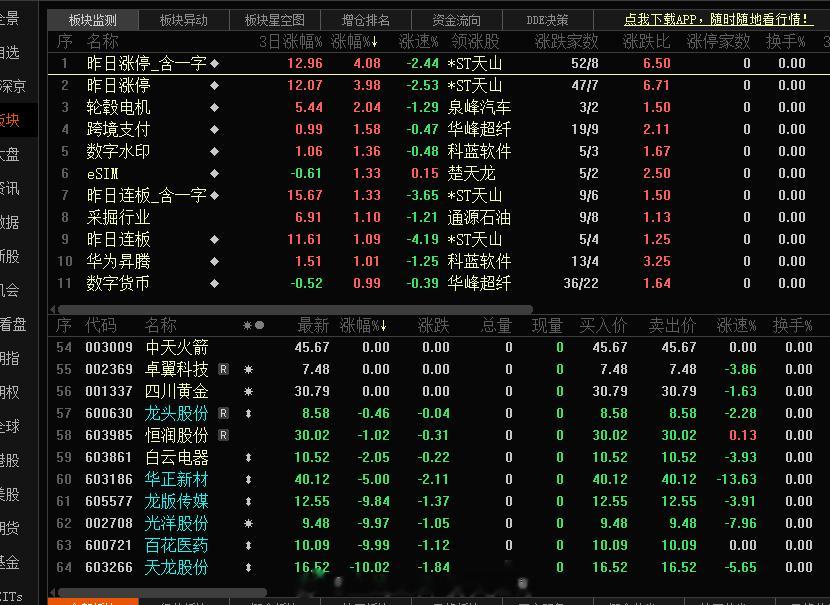This screenshot has width=830, height=605.
Task: Click the star marker beside 四川黄金
Action: 248,391
